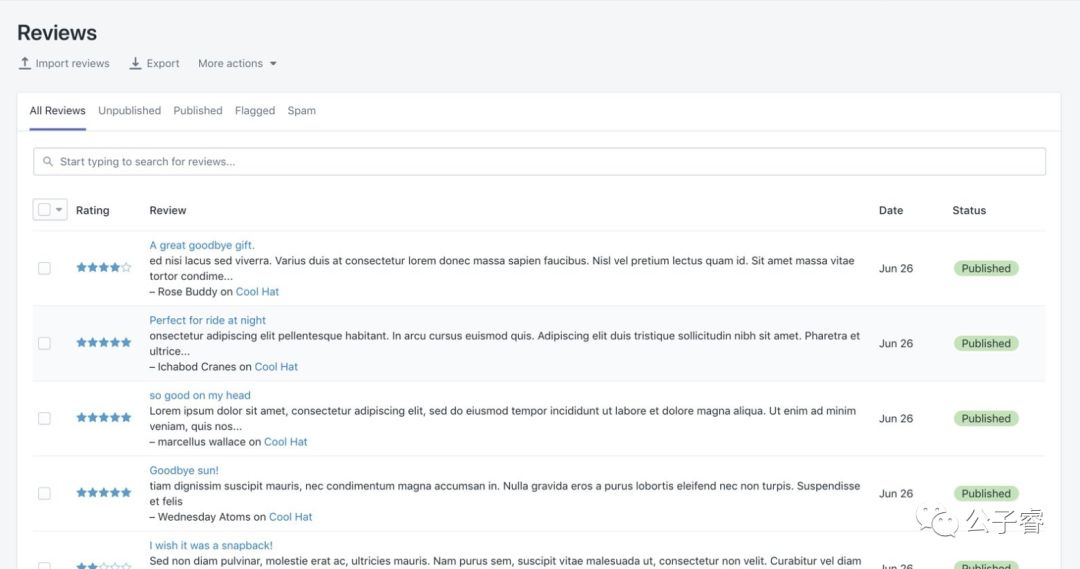Switch to the Spam tab
Screen dimensions: 1080x569
coord(302,110)
